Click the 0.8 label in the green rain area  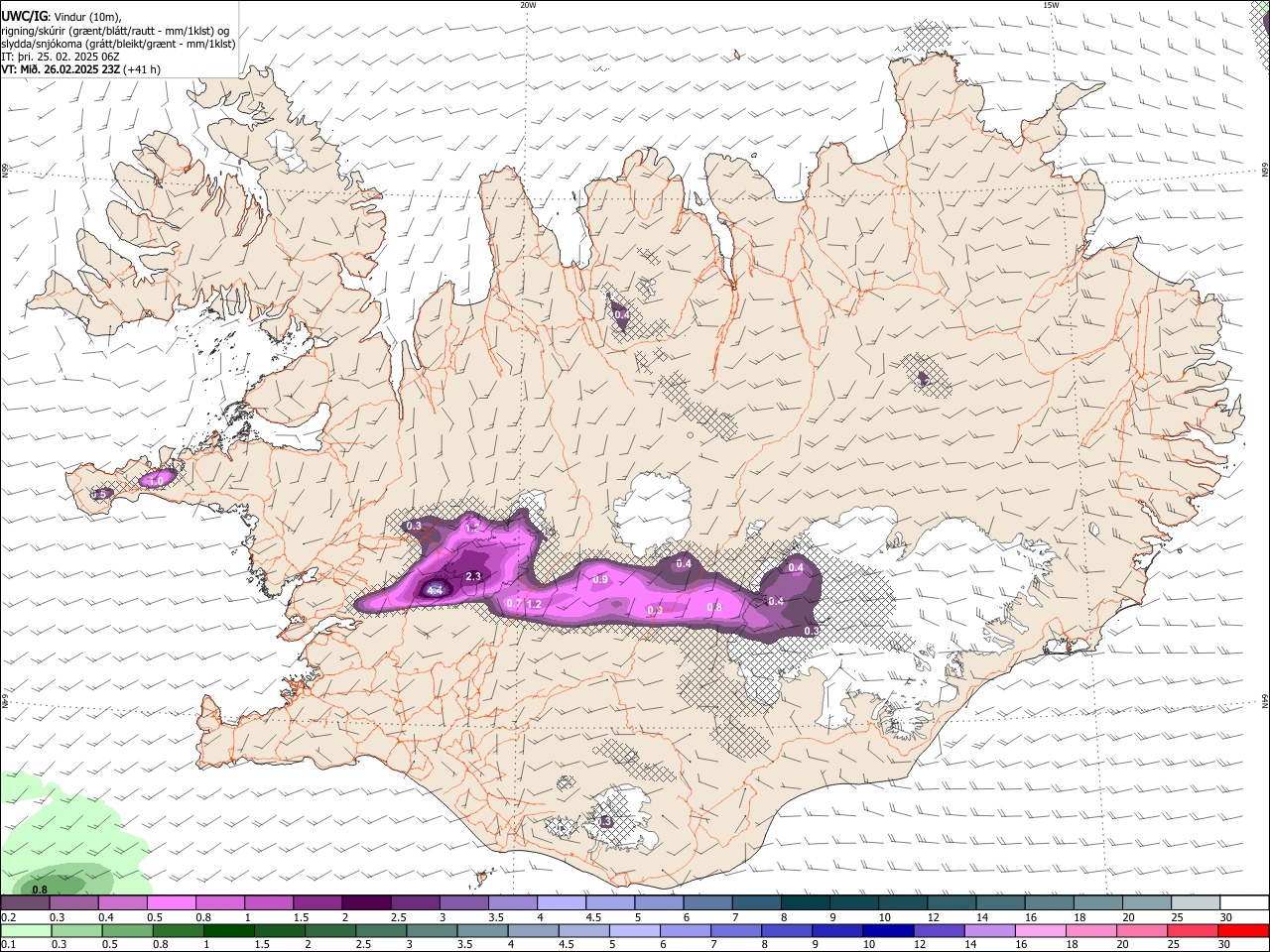tap(40, 890)
